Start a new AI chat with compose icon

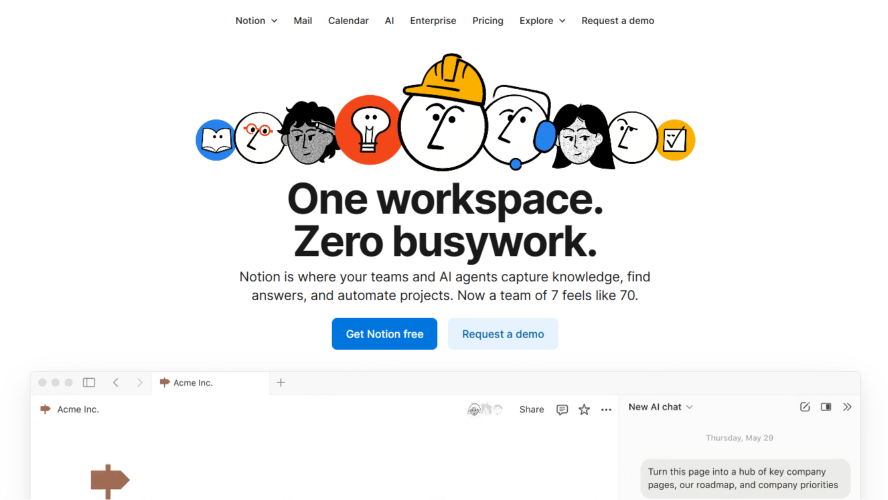pos(805,407)
